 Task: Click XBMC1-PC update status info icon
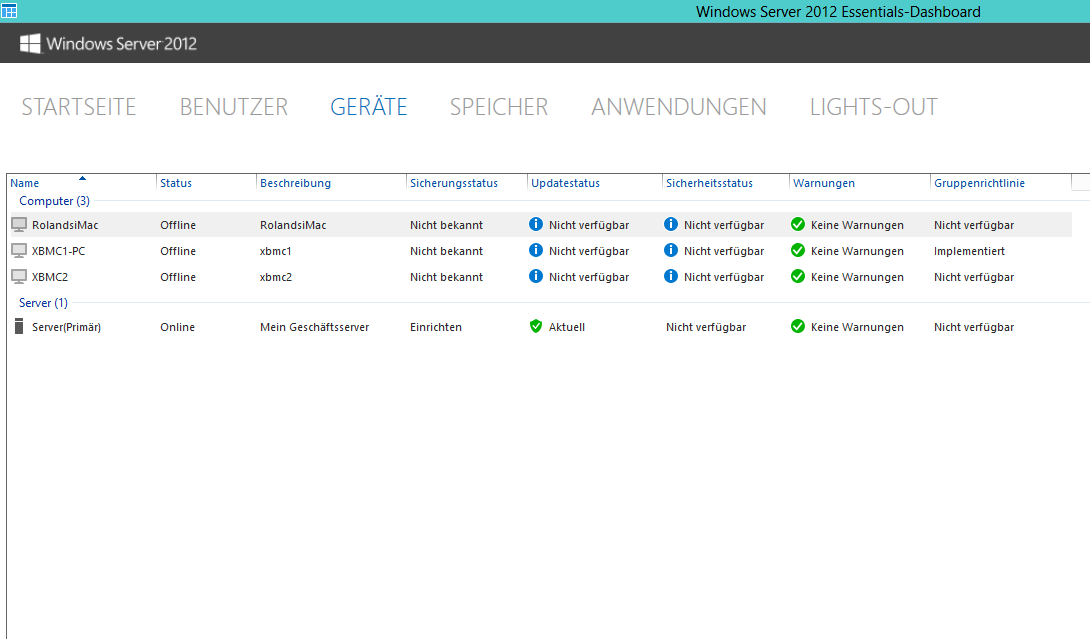pos(536,250)
